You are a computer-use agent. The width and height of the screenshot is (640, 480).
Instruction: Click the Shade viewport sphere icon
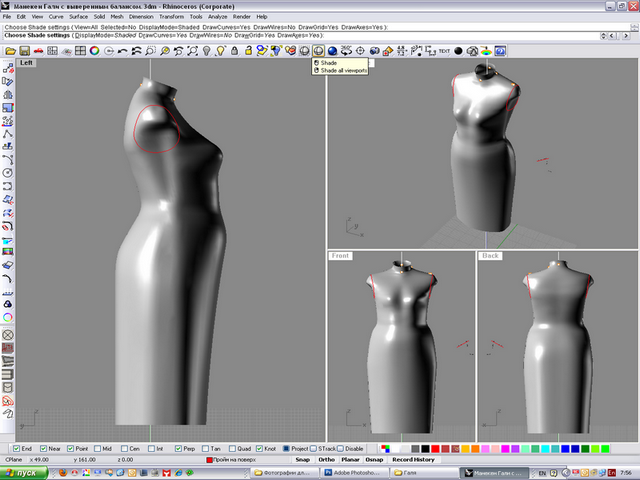[x=319, y=50]
